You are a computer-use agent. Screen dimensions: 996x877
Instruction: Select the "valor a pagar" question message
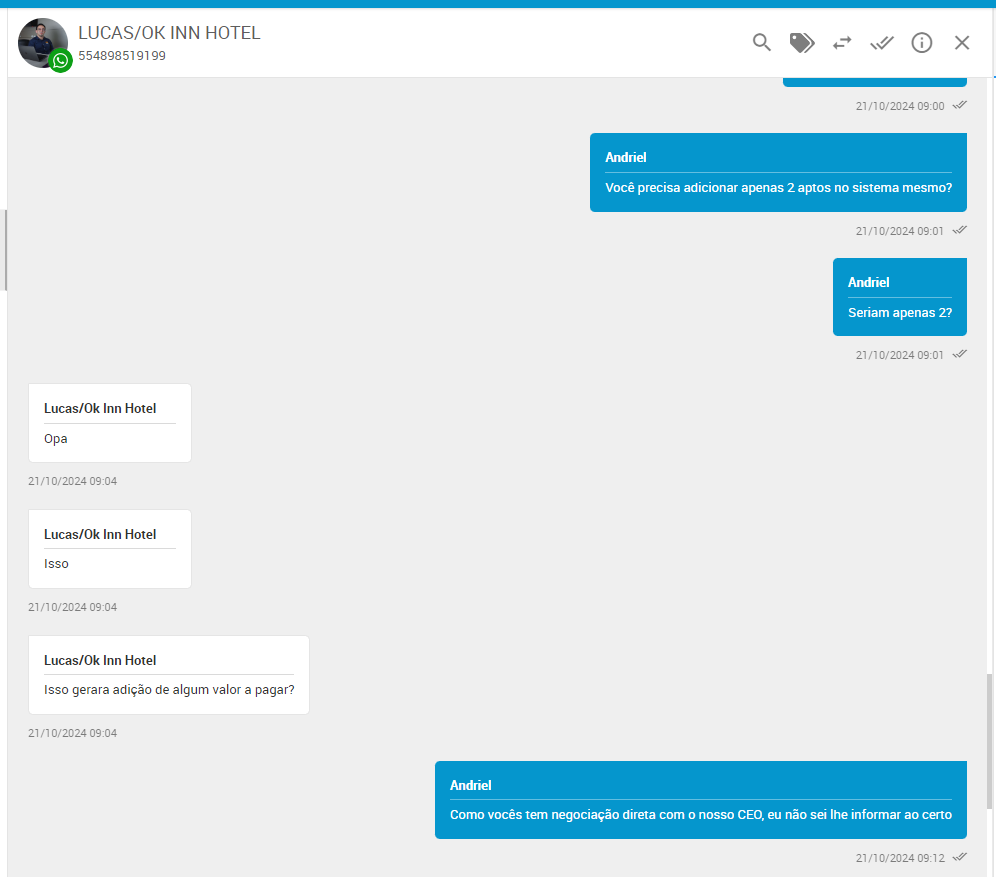(x=169, y=689)
